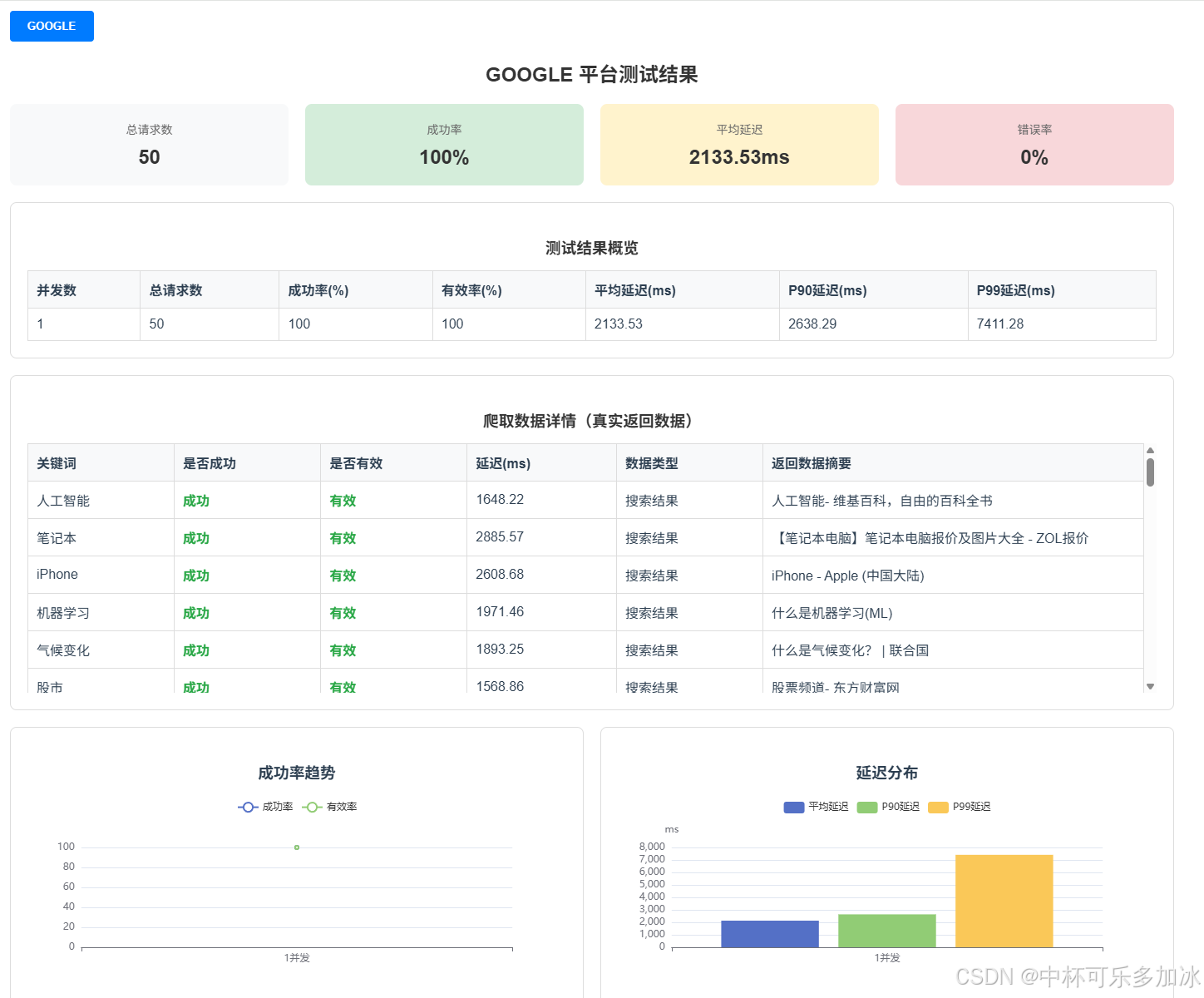Viewport: 1204px width, 998px height.
Task: Click the 成功率(%) column header
Action: pos(356,290)
